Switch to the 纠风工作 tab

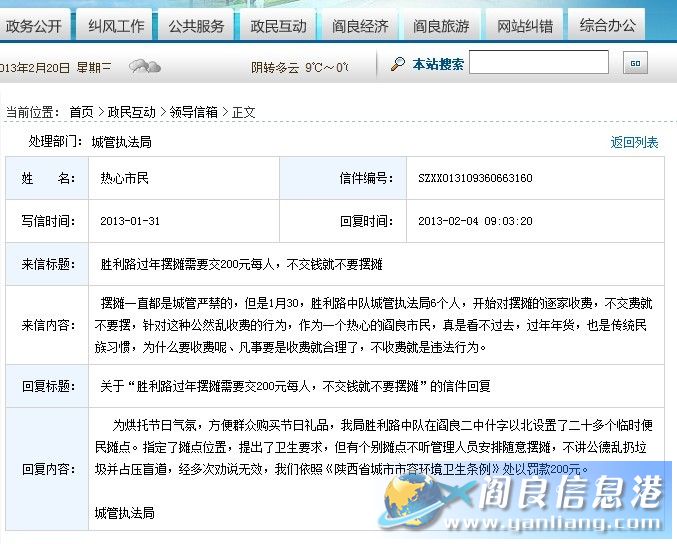pos(115,25)
